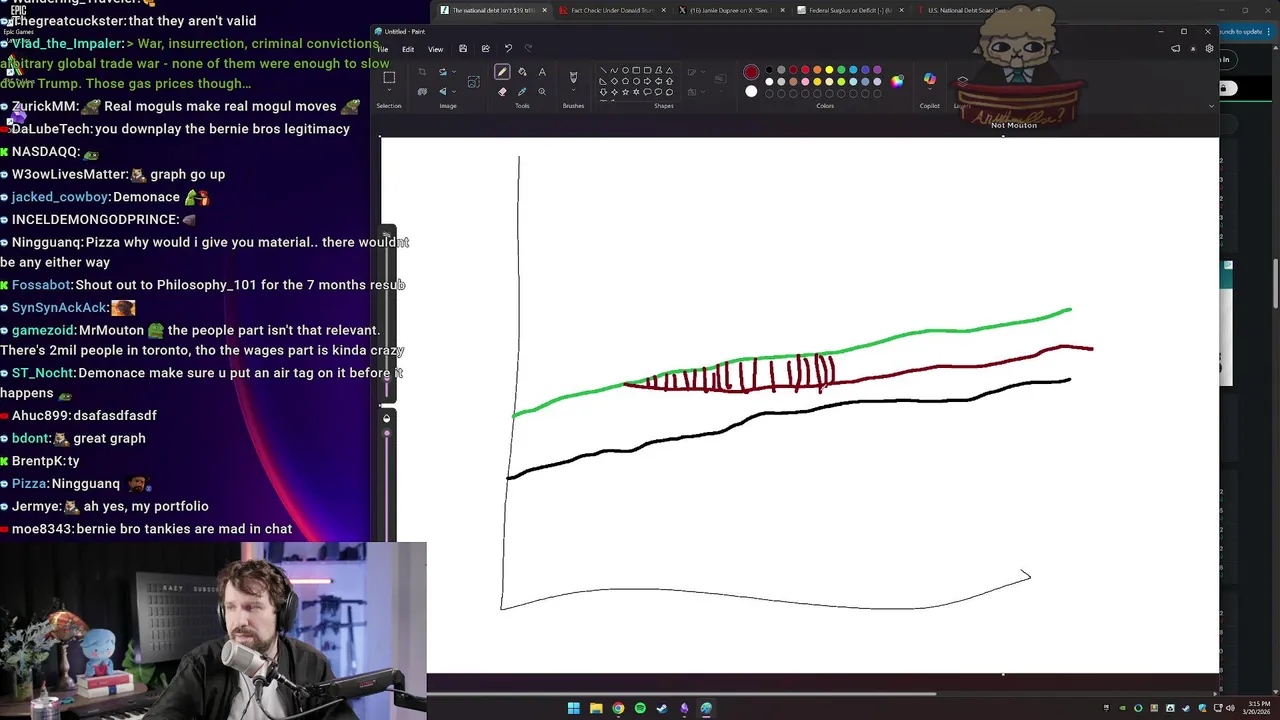This screenshot has height=720, width=1280.
Task: Choose the green palette color
Action: (841, 69)
